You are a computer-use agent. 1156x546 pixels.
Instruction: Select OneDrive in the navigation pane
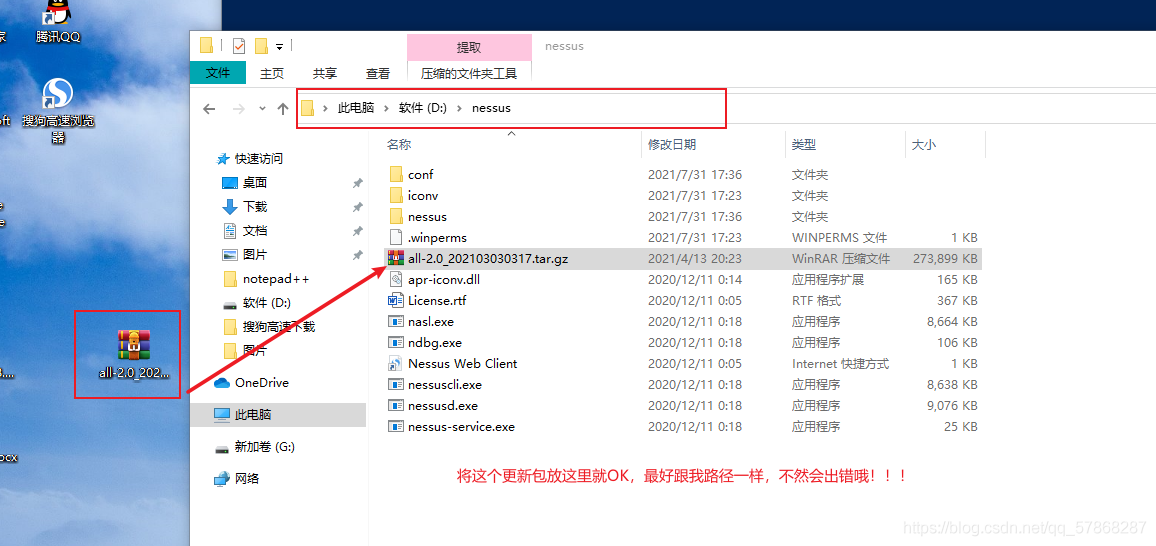click(262, 382)
